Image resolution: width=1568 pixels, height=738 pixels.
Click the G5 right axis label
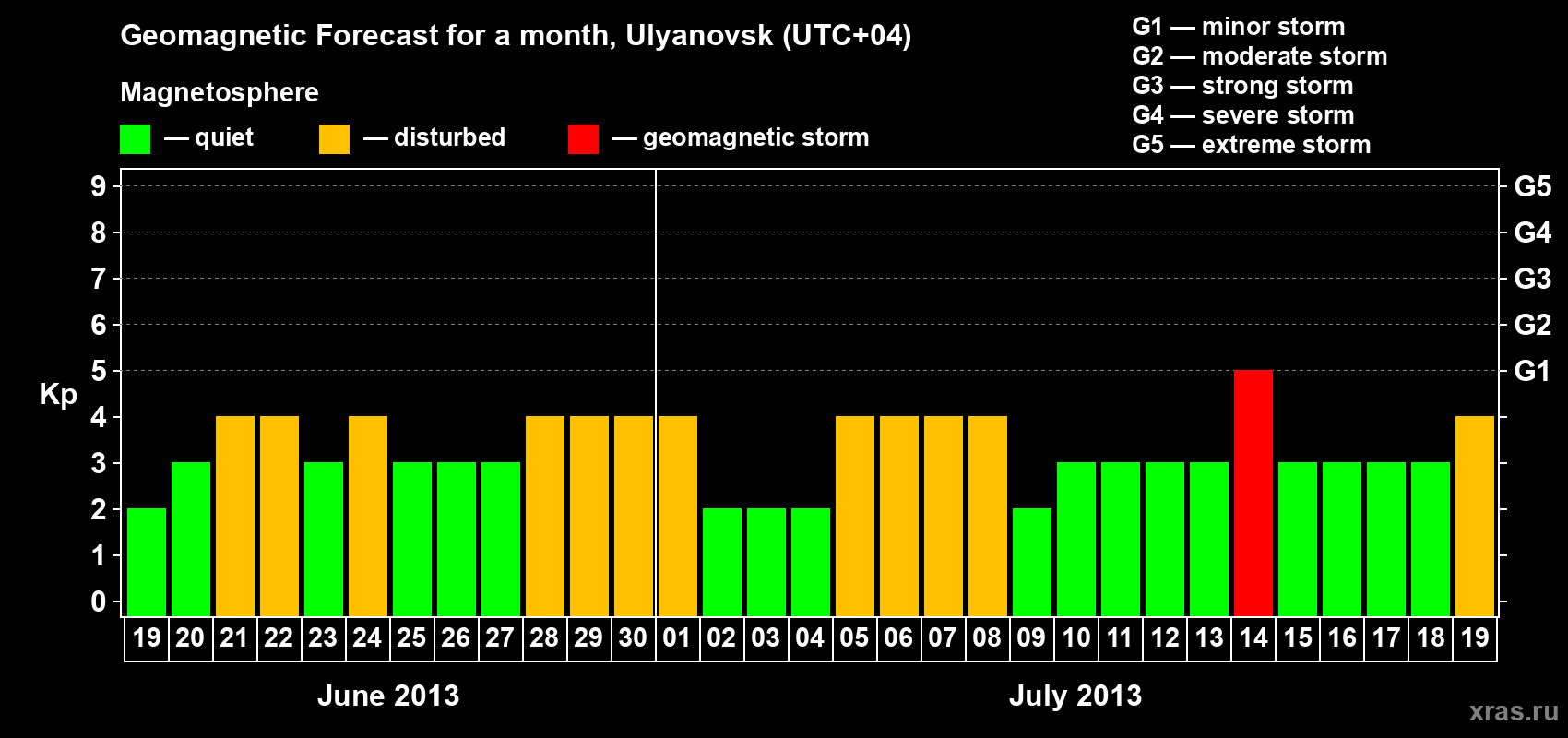(1533, 186)
